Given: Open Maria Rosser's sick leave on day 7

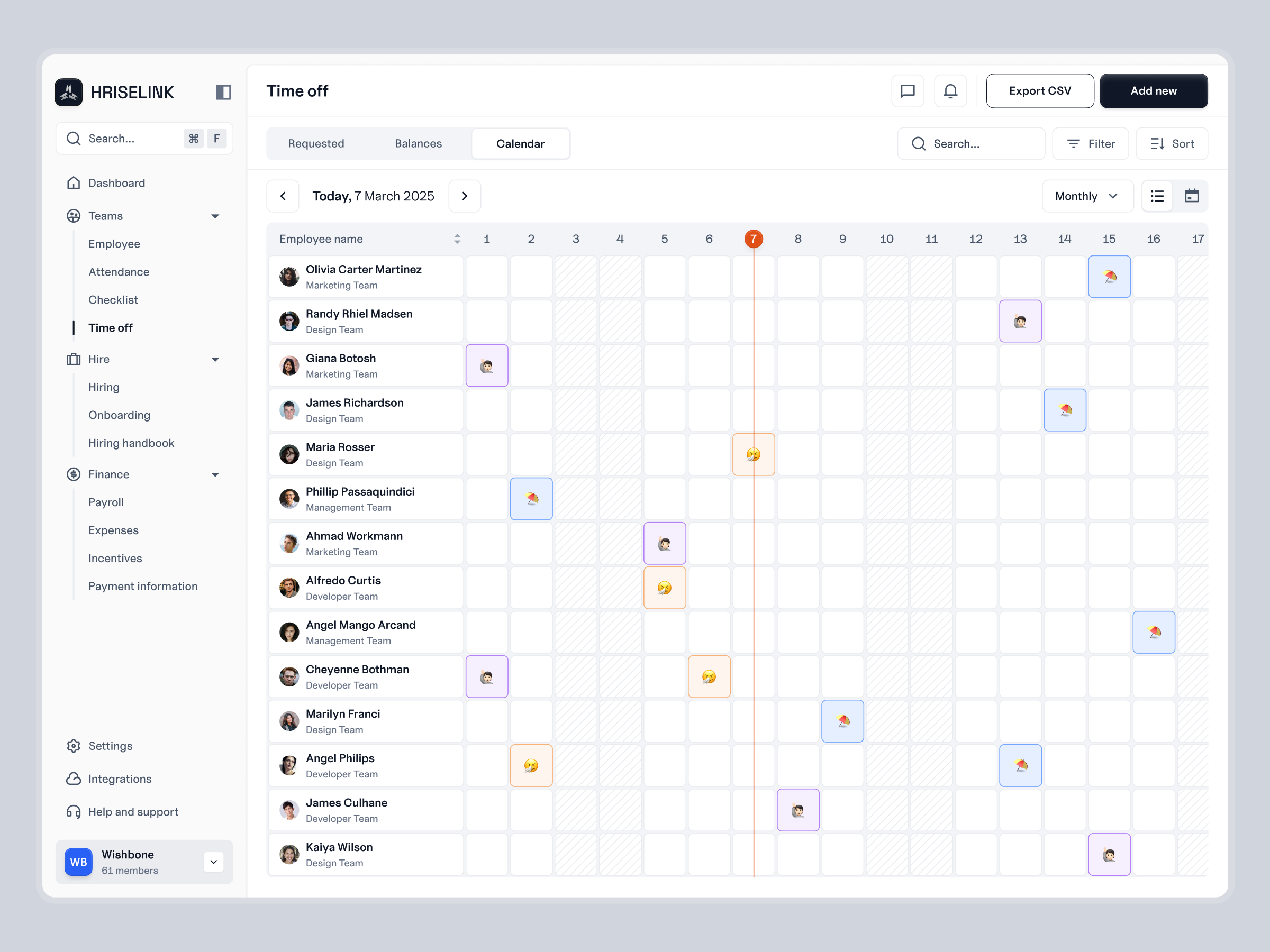Looking at the screenshot, I should click(754, 454).
